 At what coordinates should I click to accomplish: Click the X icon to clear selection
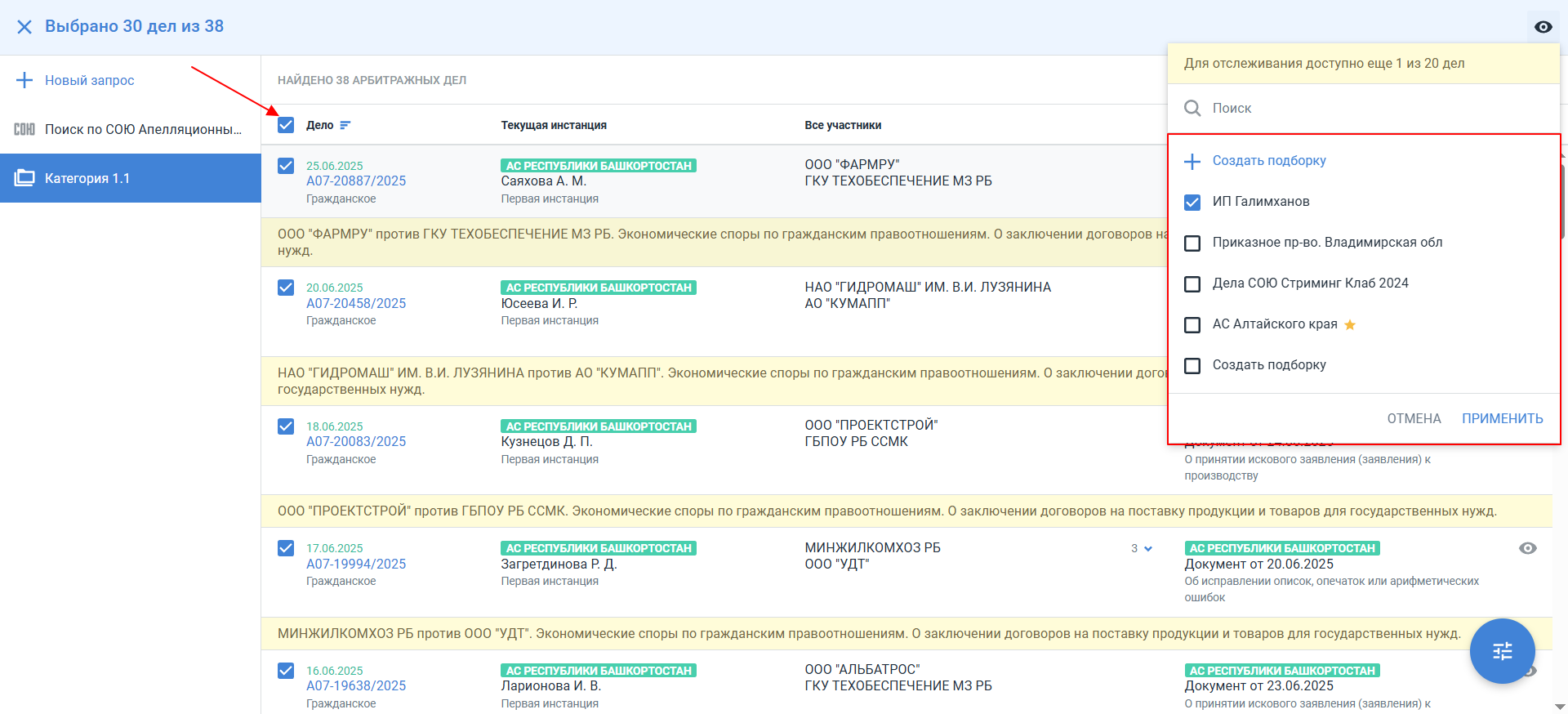coord(24,27)
